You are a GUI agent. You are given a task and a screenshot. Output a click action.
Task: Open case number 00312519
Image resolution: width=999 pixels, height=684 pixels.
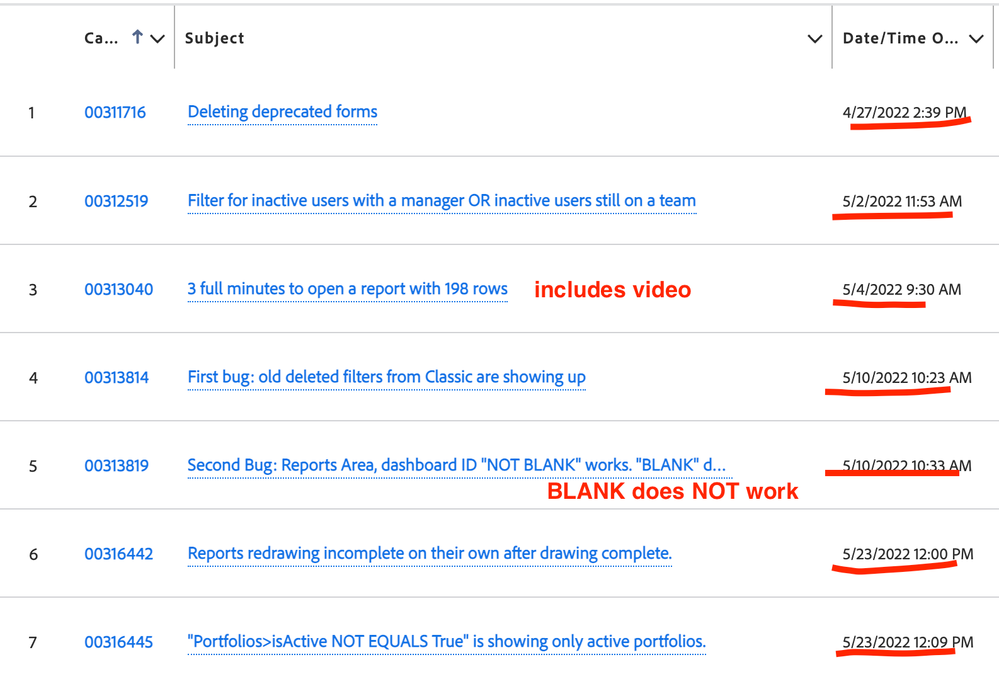[x=117, y=201]
